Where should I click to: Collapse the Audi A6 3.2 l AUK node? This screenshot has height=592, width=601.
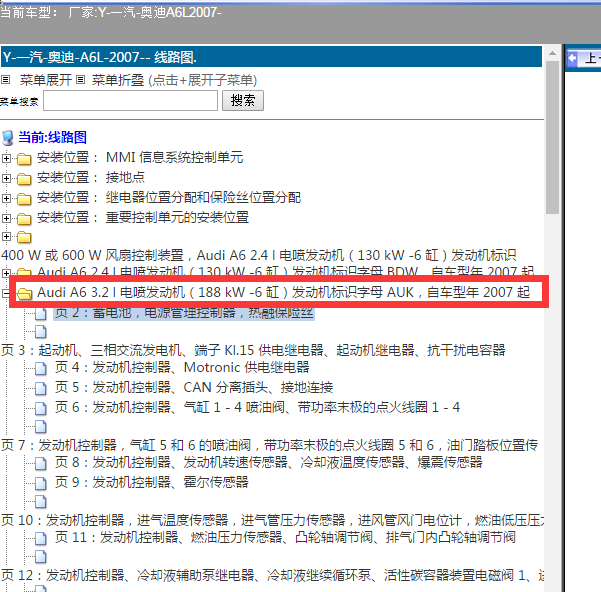[5, 294]
